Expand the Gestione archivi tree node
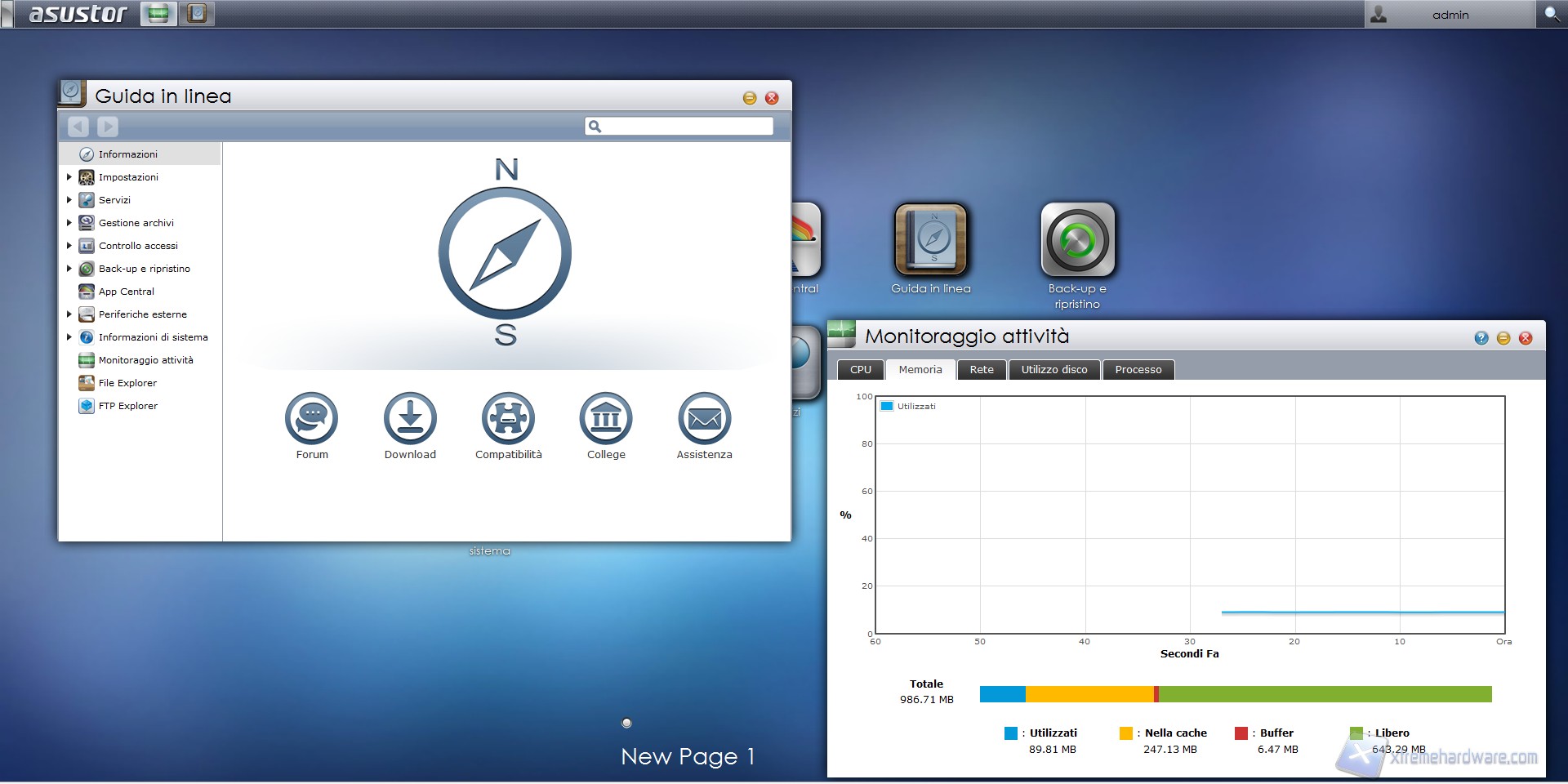 pos(69,223)
